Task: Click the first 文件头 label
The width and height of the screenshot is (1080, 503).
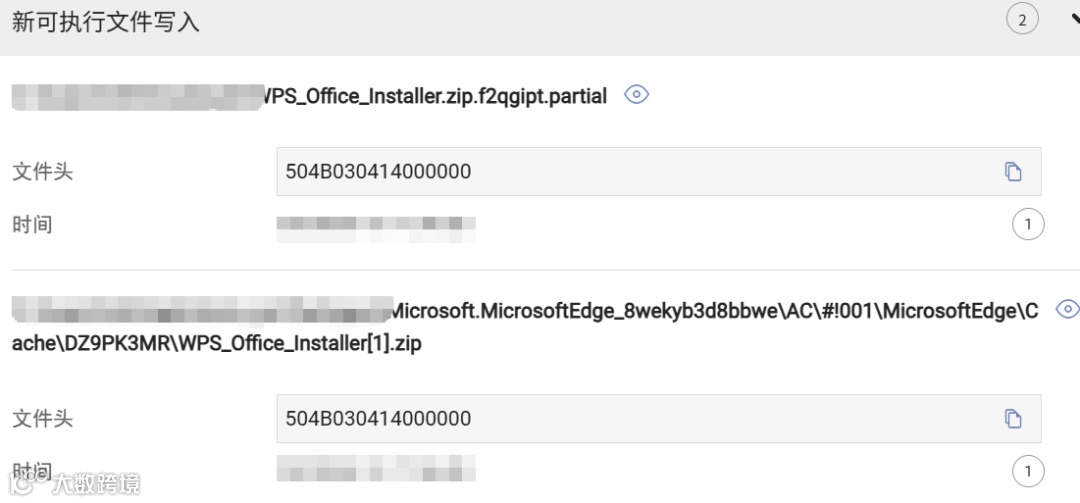Action: [x=42, y=172]
